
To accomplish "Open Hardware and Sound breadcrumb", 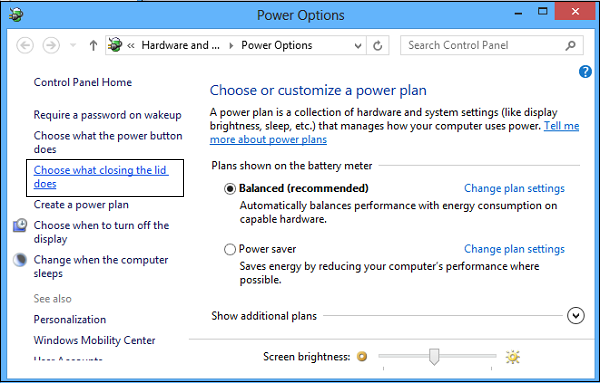I will pyautogui.click(x=180, y=45).
